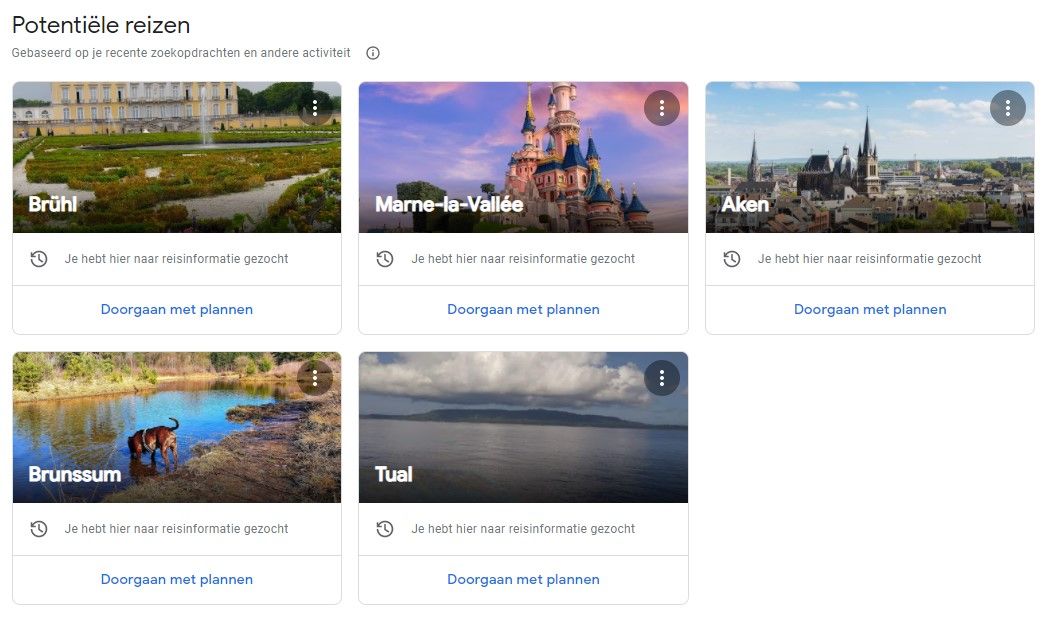Click the "Aken" destination title
This screenshot has height=619, width=1057.
pyautogui.click(x=745, y=204)
